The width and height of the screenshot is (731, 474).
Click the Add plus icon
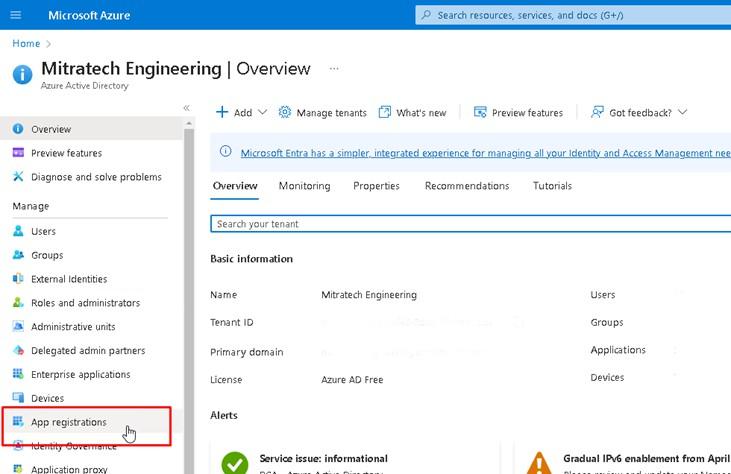point(222,112)
